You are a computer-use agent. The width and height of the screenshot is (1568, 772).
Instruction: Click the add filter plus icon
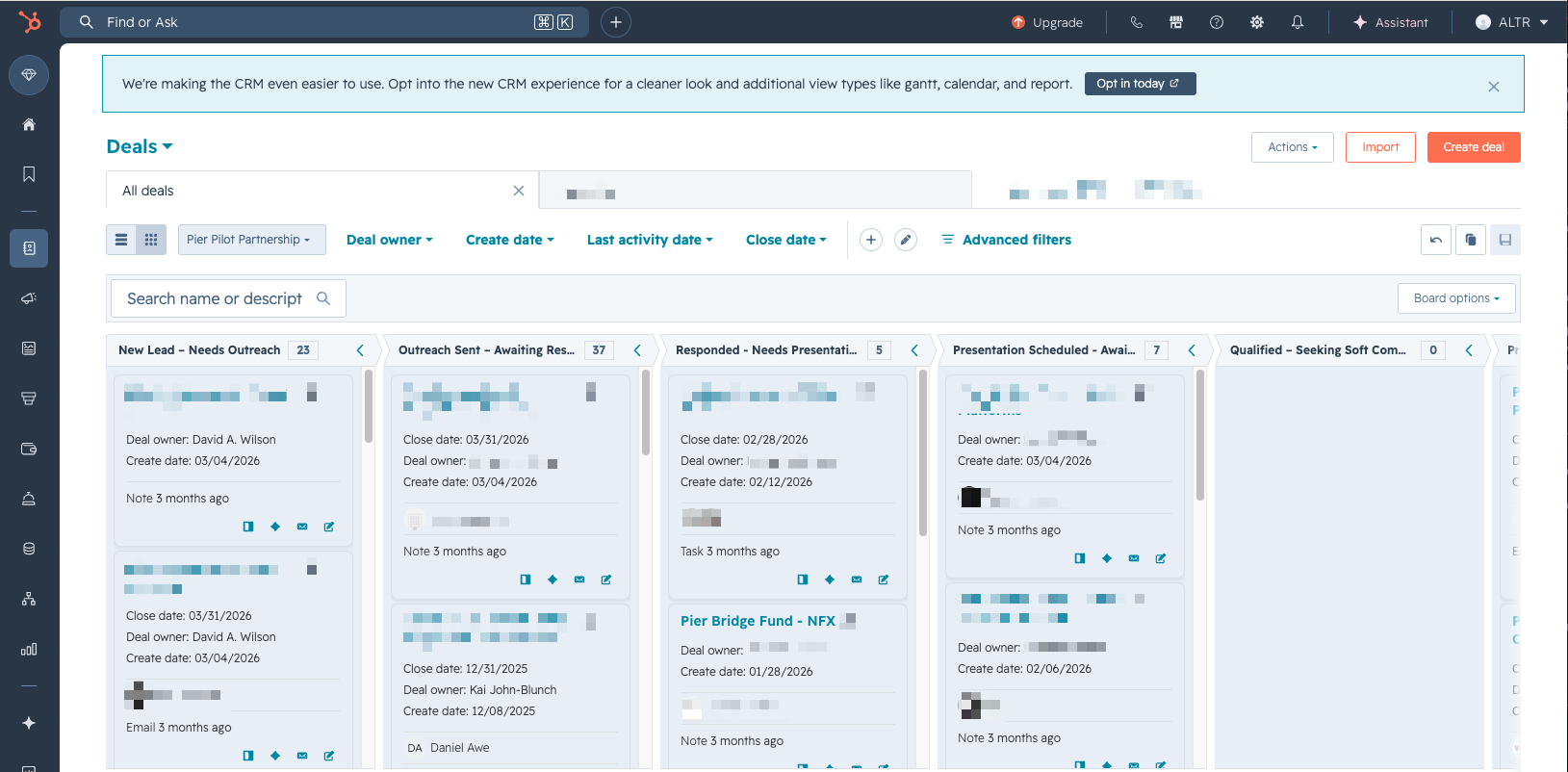click(x=871, y=240)
